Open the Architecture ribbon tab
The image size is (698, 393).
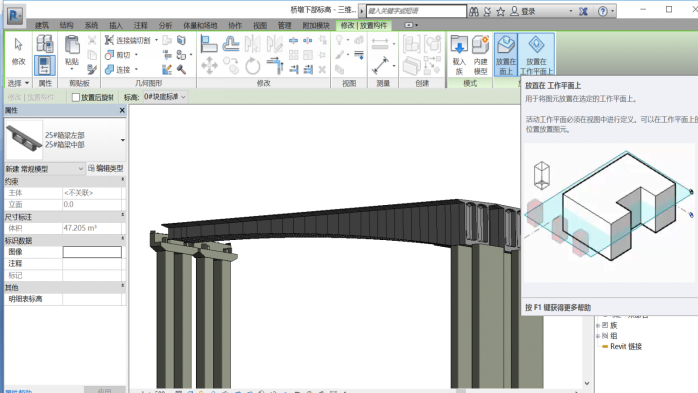42,25
